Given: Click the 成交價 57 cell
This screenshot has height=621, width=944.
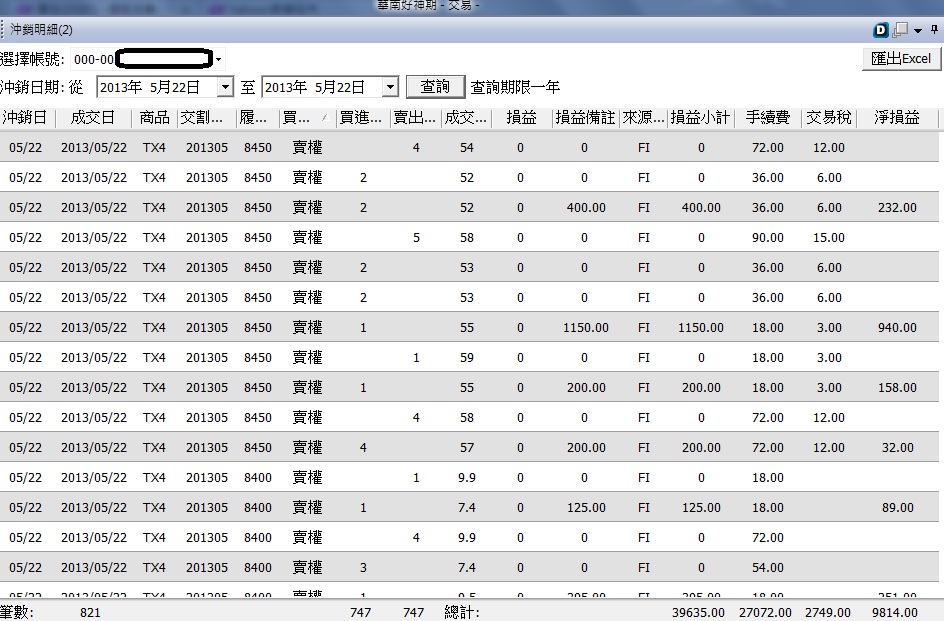Looking at the screenshot, I should pyautogui.click(x=467, y=448).
